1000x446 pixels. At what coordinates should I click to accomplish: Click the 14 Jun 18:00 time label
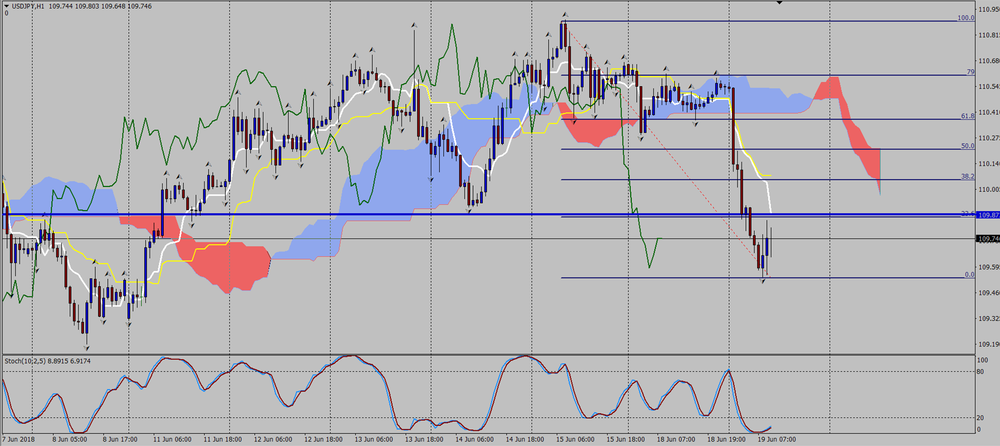click(523, 440)
